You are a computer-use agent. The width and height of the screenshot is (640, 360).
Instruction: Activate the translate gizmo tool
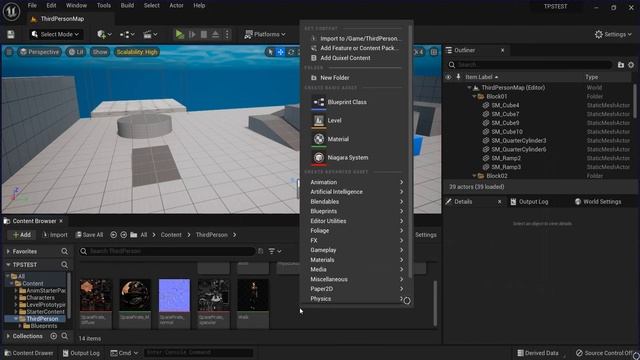[280, 52]
